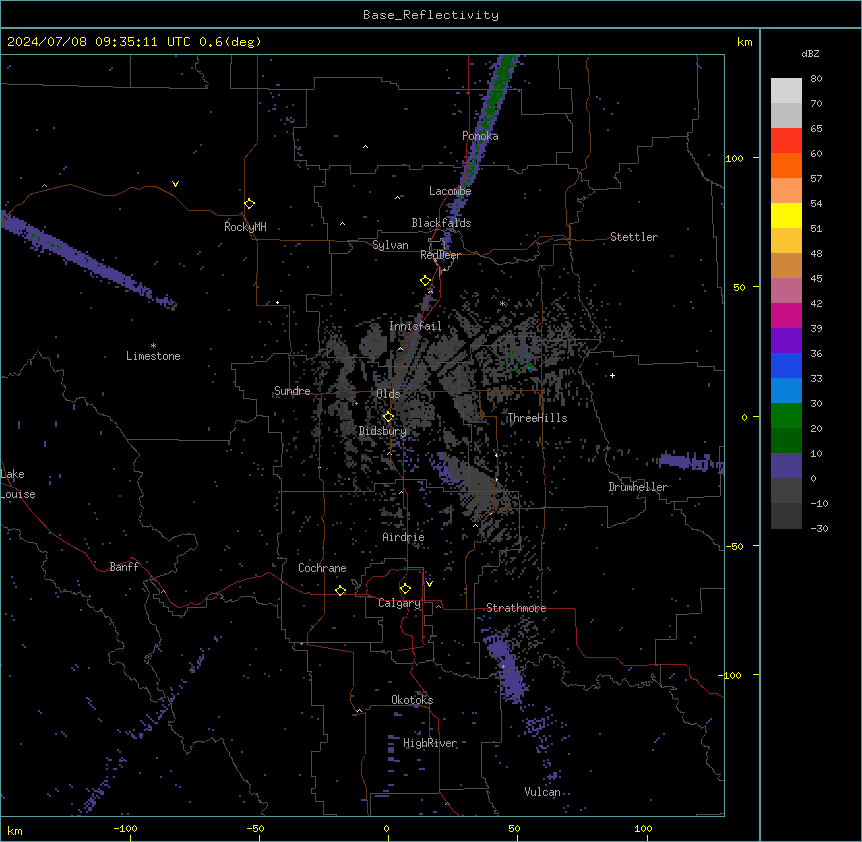Select the Ponoka city label
862x842 pixels.
480,136
